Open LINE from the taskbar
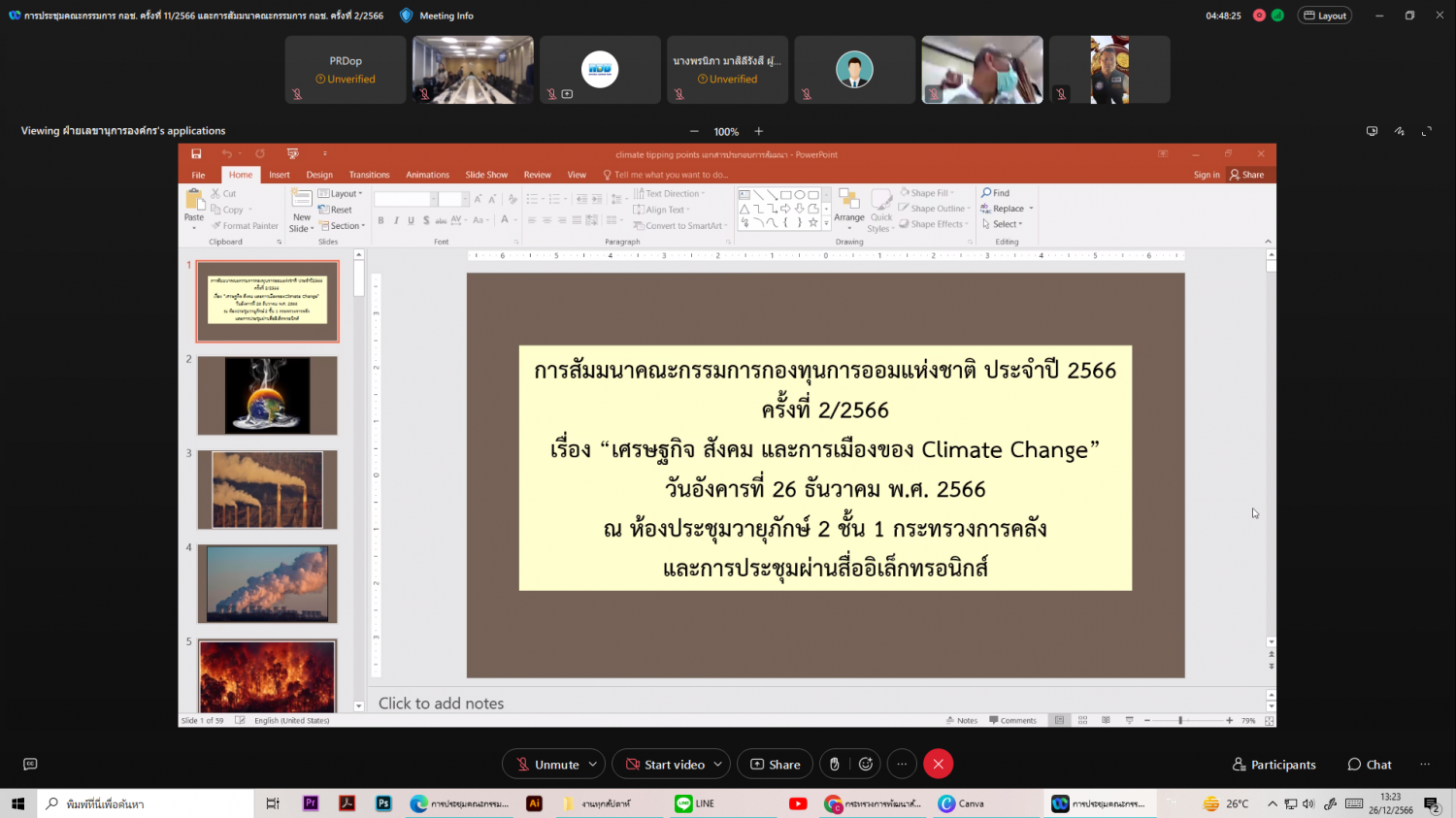The width and height of the screenshot is (1456, 818). pyautogui.click(x=695, y=803)
